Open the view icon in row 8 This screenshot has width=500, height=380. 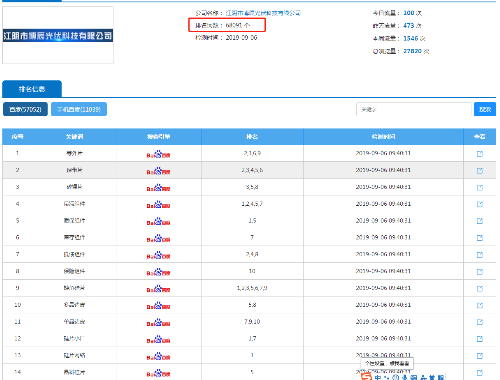[480, 272]
